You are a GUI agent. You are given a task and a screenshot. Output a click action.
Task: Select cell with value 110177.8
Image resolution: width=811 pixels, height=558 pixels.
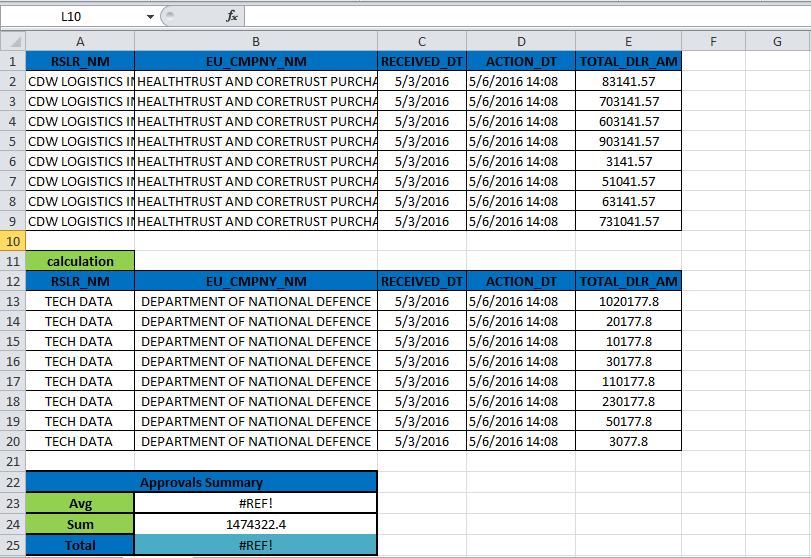pos(628,381)
